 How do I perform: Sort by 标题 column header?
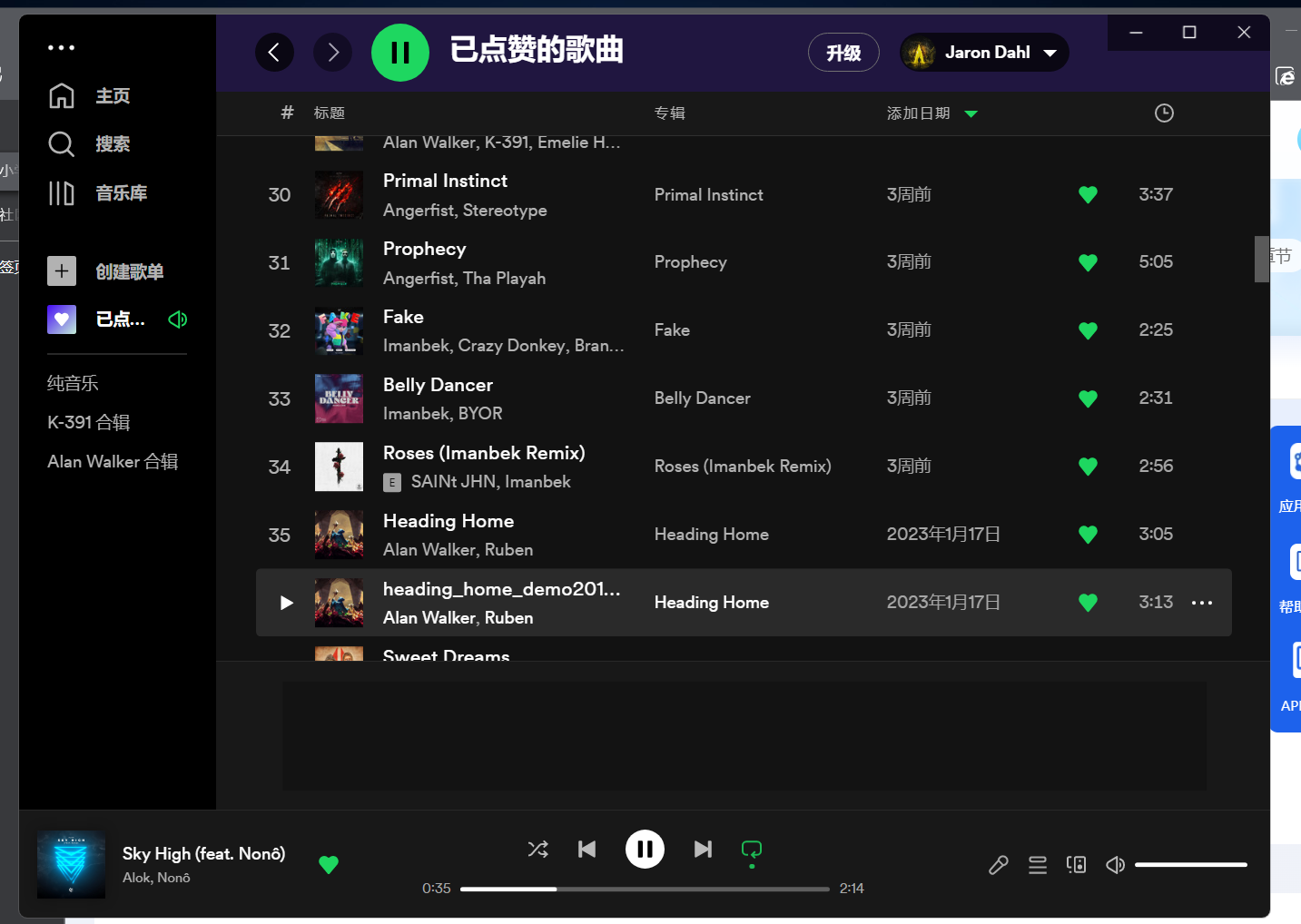pyautogui.click(x=330, y=113)
